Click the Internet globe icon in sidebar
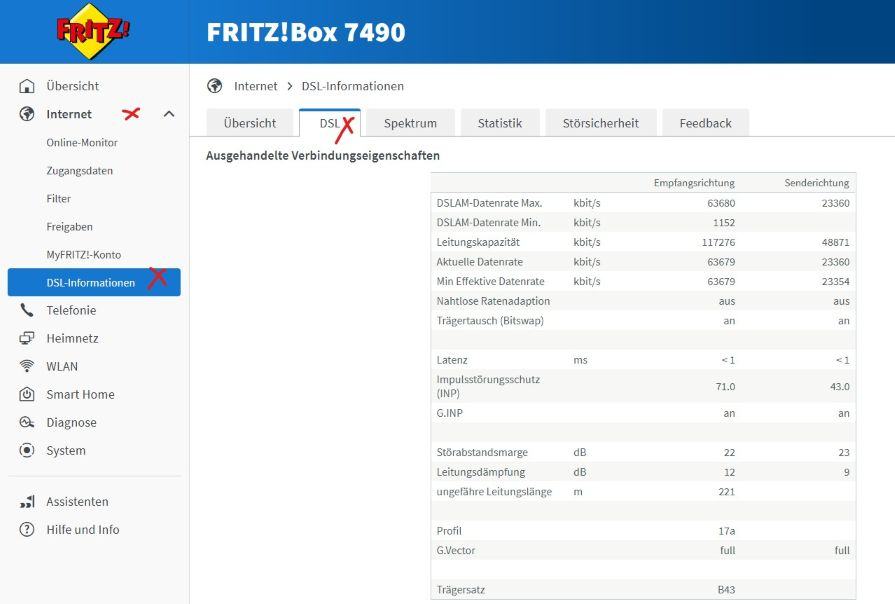Image resolution: width=895 pixels, height=604 pixels. tap(27, 114)
